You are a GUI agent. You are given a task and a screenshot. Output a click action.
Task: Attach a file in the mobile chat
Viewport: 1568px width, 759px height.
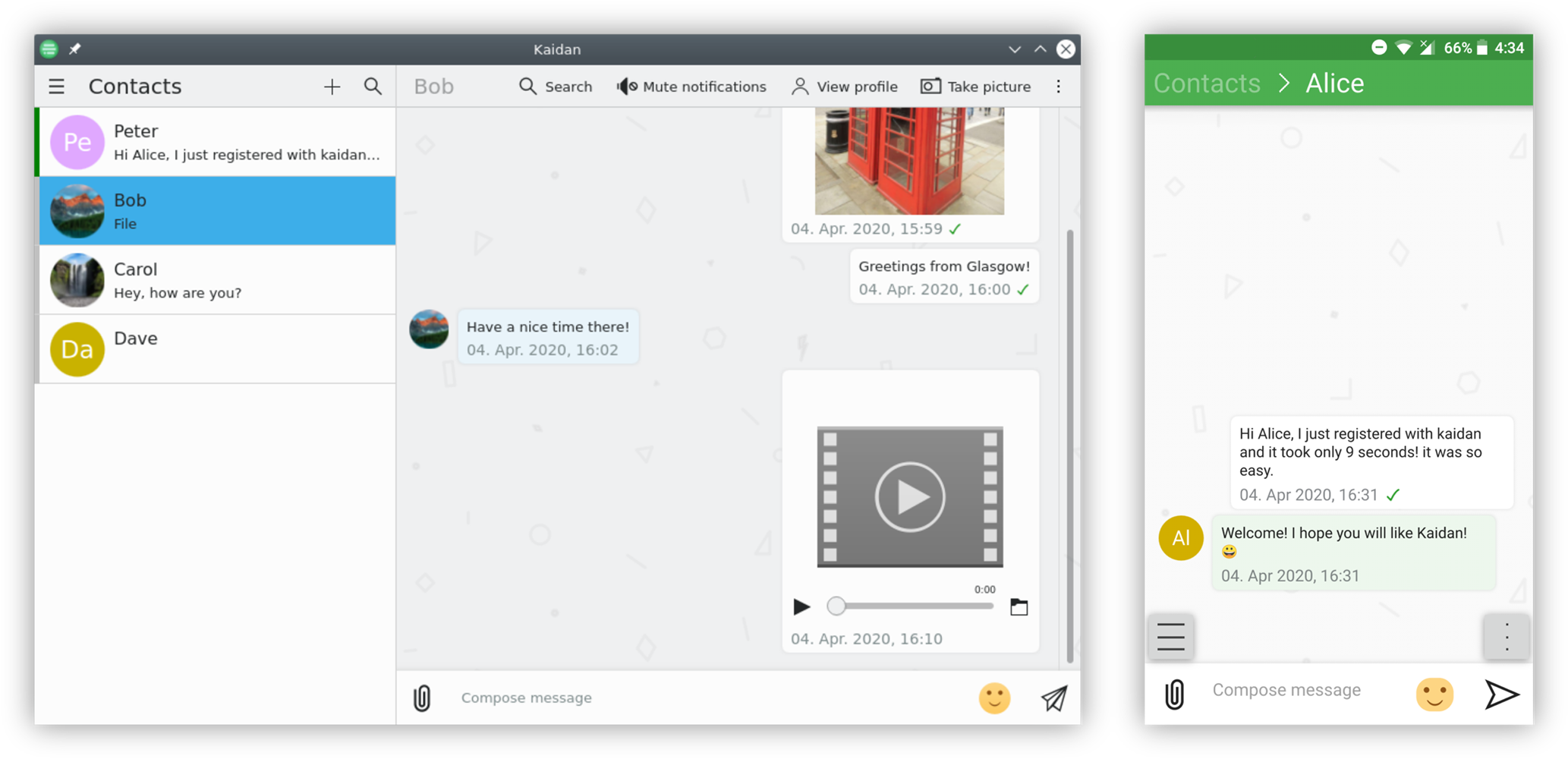(x=1174, y=694)
